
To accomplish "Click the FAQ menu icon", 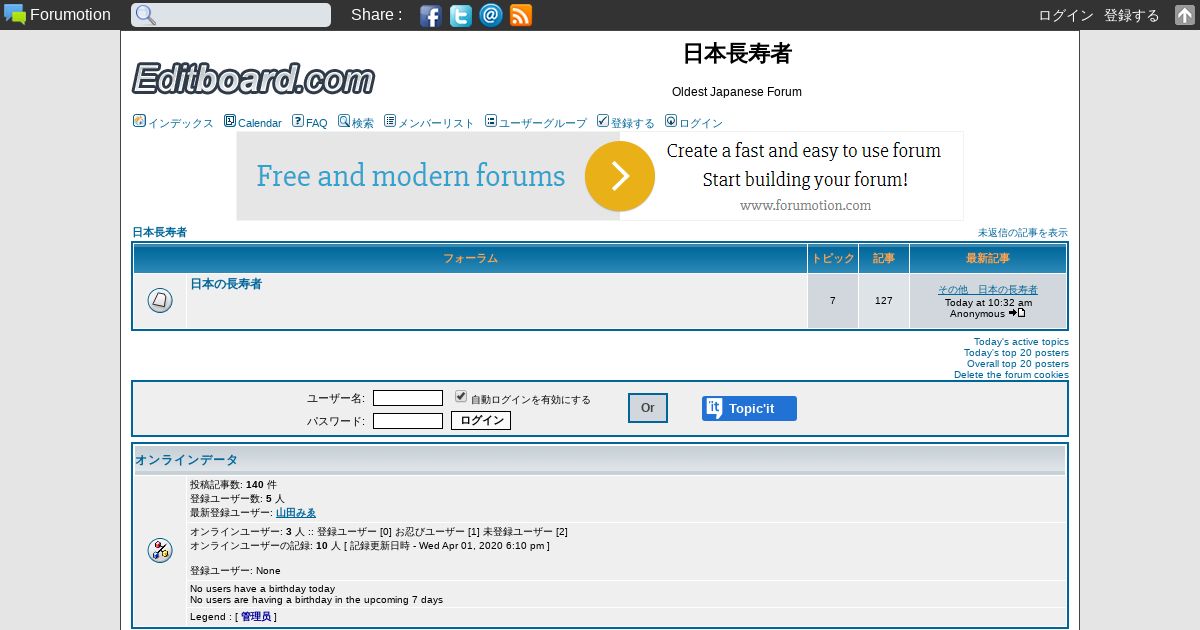I will pos(298,121).
